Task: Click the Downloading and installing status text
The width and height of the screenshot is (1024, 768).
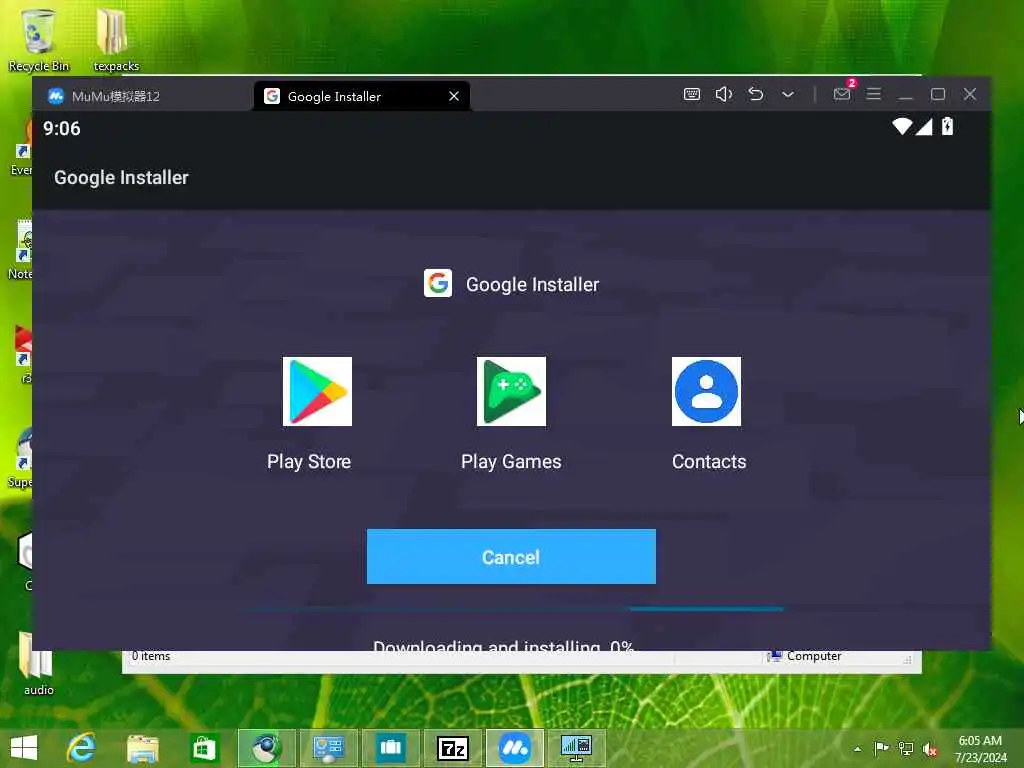Action: tap(503, 644)
